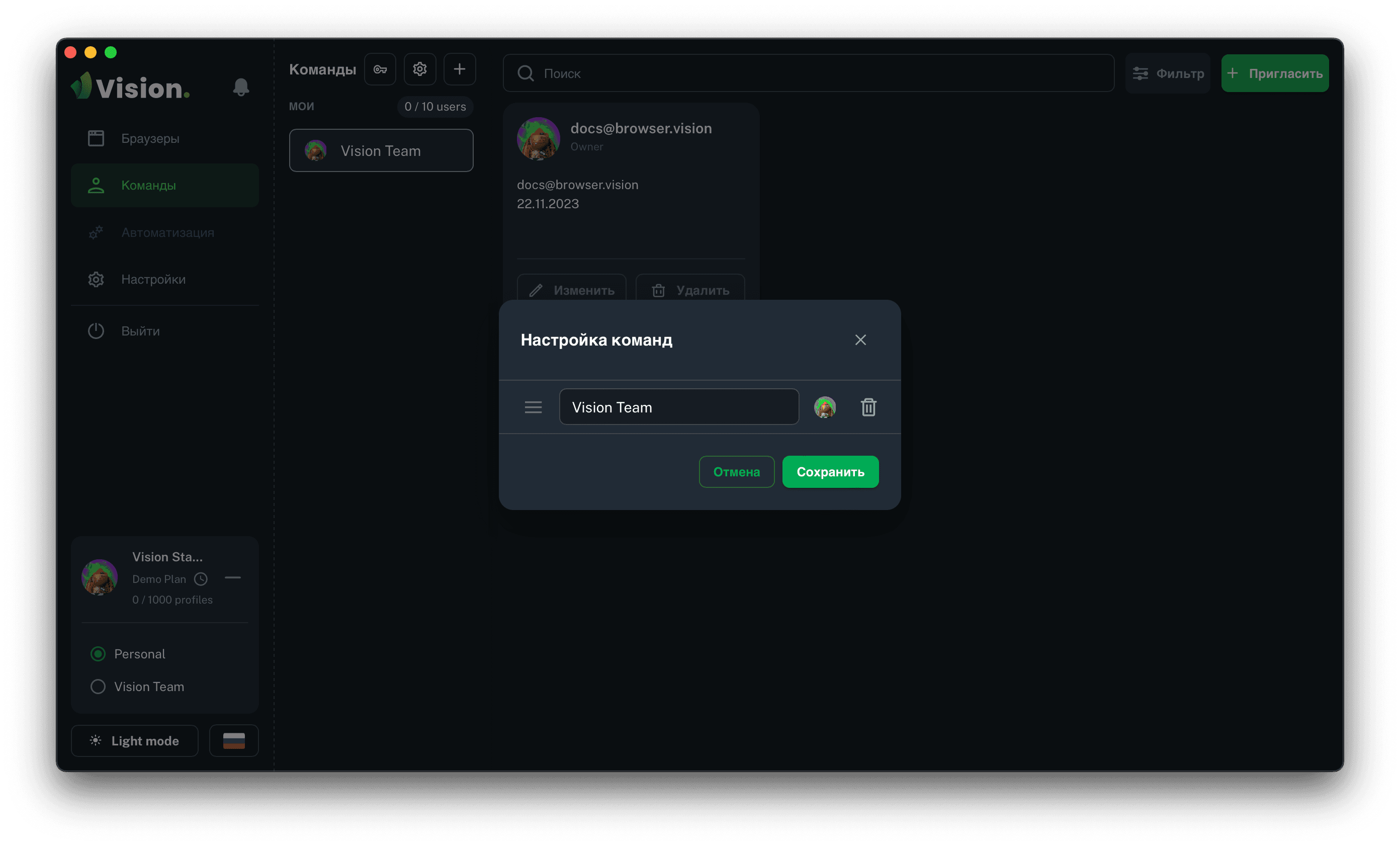Open team key icon button
Screen dimensions: 1400x846
click(380, 69)
